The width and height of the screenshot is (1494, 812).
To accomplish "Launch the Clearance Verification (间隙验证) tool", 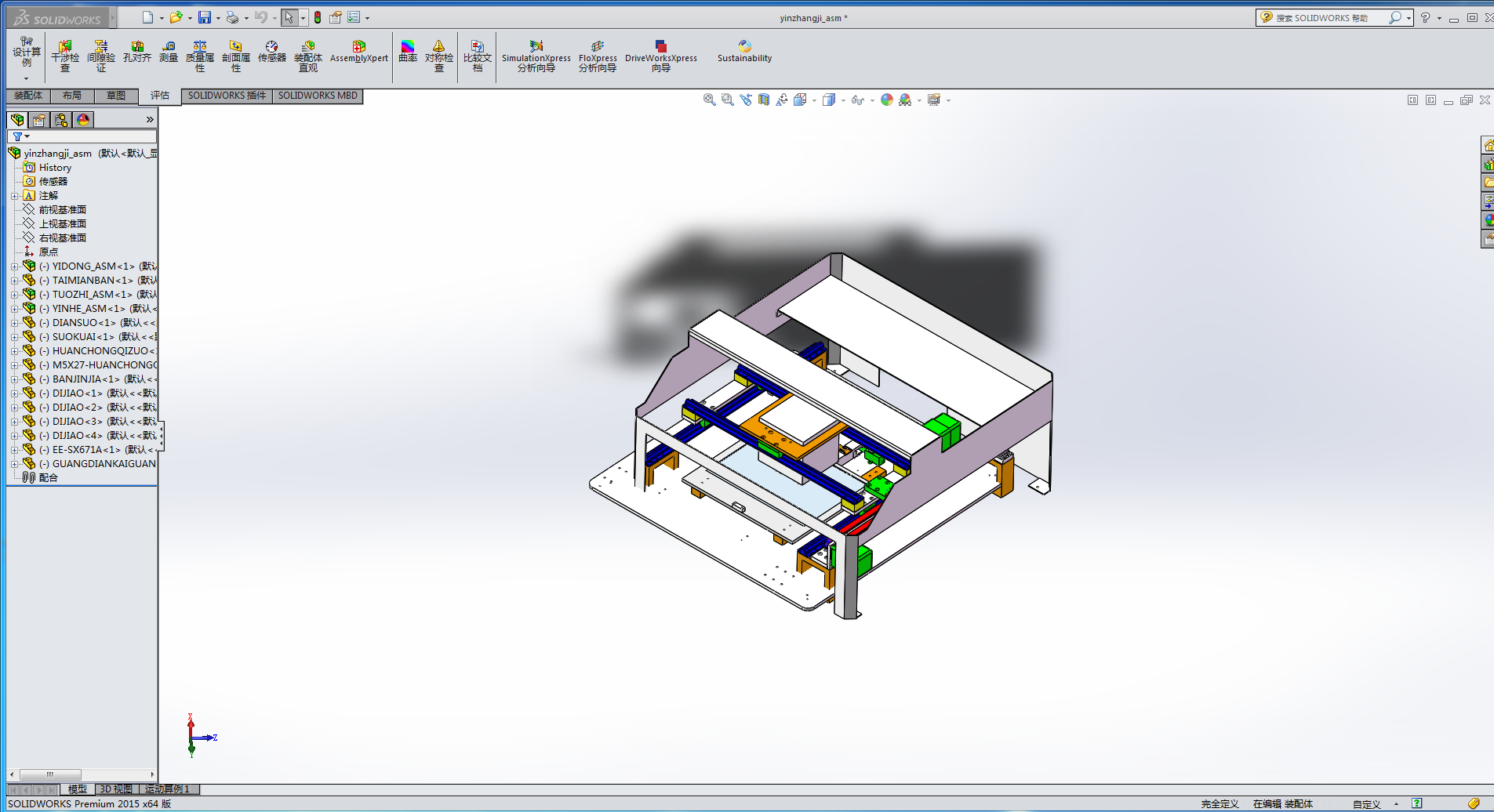I will point(101,56).
